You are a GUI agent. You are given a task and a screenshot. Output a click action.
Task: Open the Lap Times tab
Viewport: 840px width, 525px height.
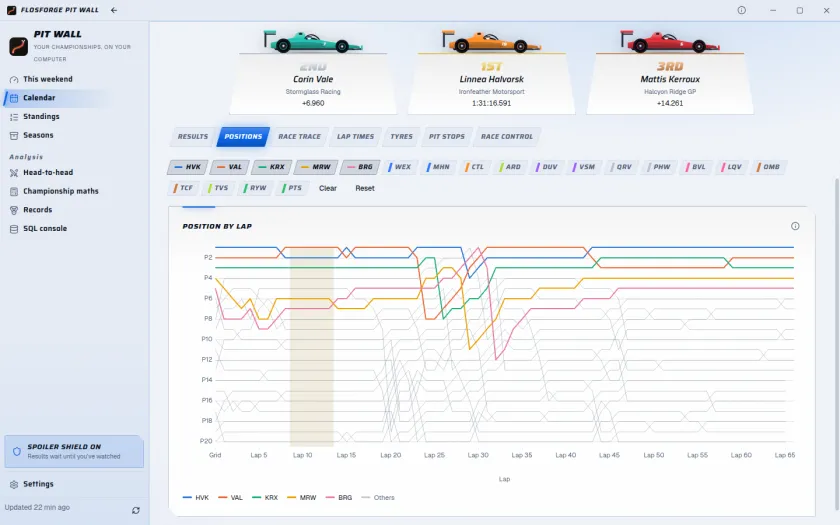coord(355,137)
